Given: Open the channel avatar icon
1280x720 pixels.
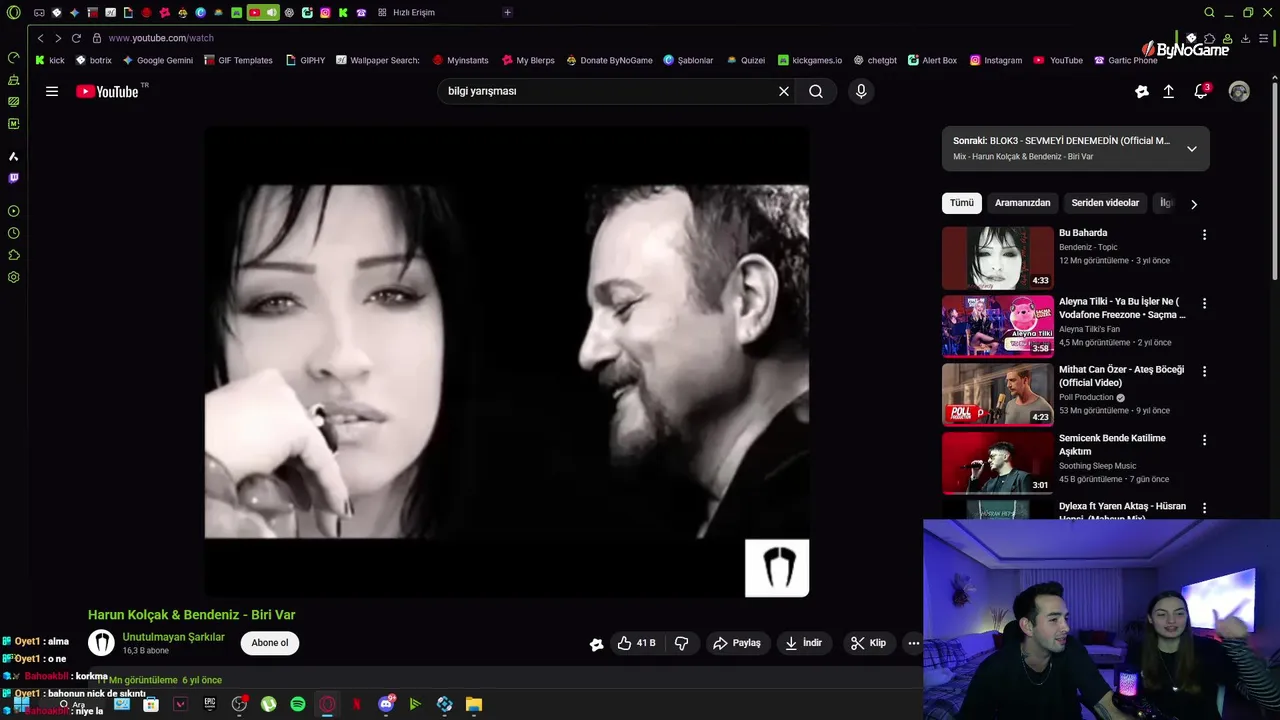Looking at the screenshot, I should point(101,643).
